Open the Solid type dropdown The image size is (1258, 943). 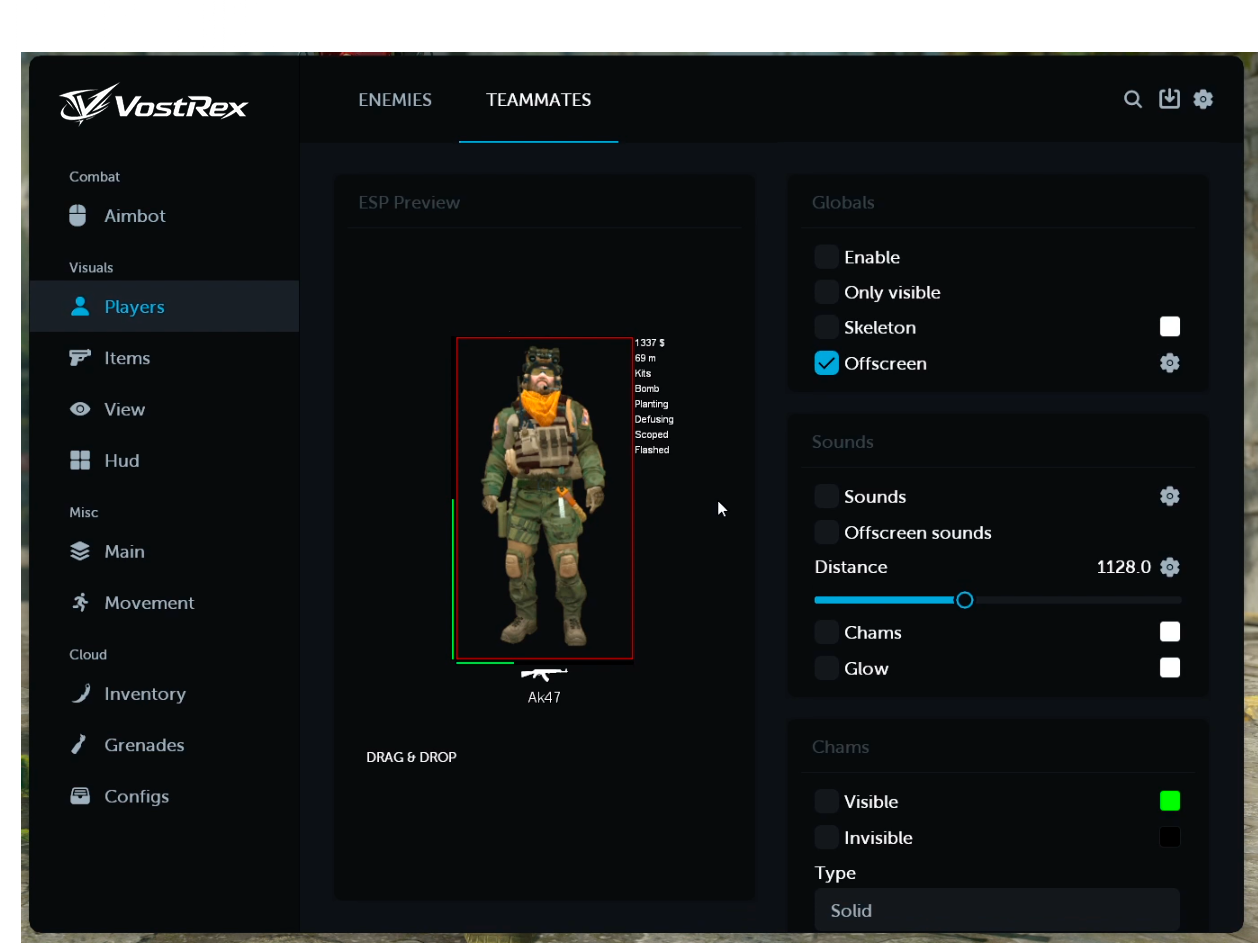[997, 910]
